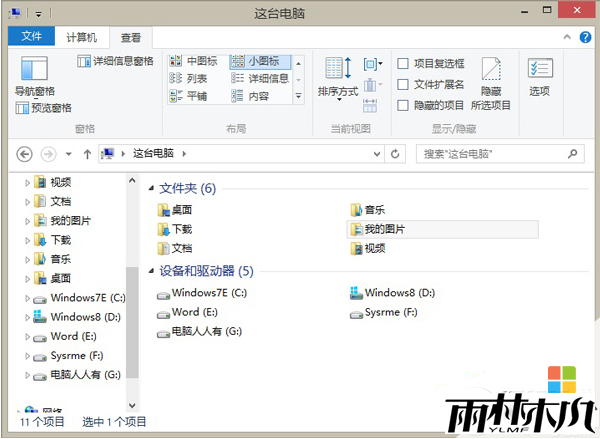
Task: Click navigation pane scroll down arrow
Action: (132, 405)
